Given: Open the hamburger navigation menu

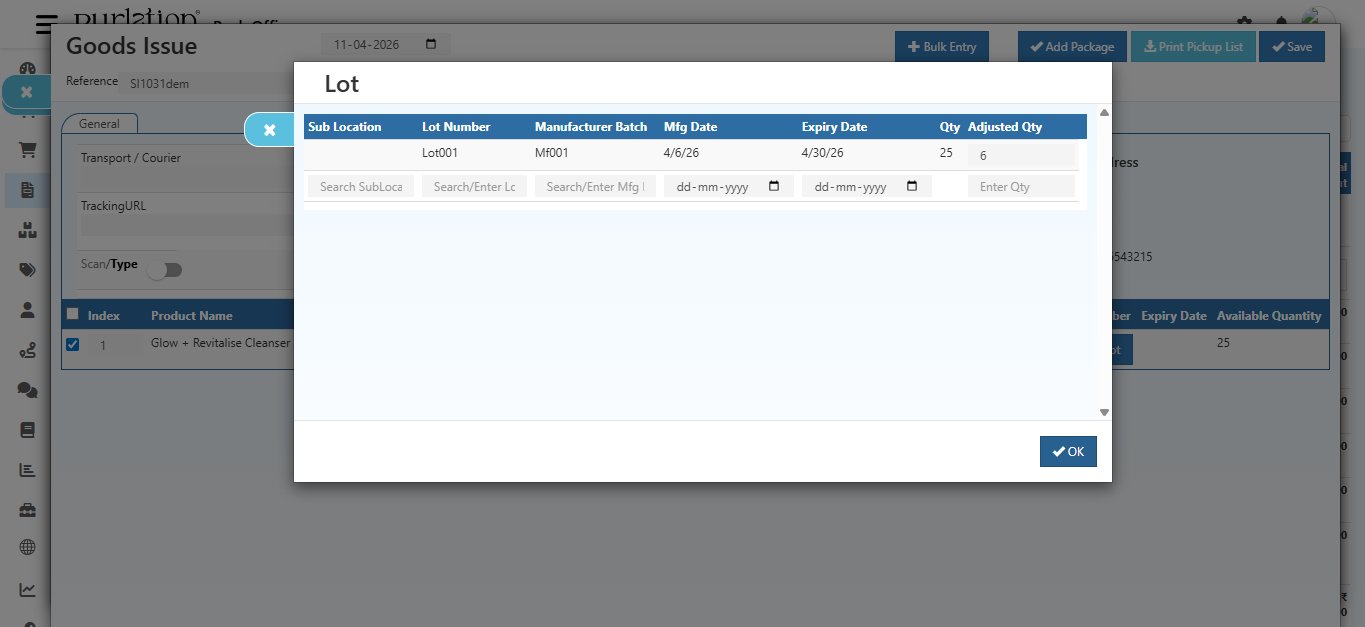Looking at the screenshot, I should tap(45, 25).
